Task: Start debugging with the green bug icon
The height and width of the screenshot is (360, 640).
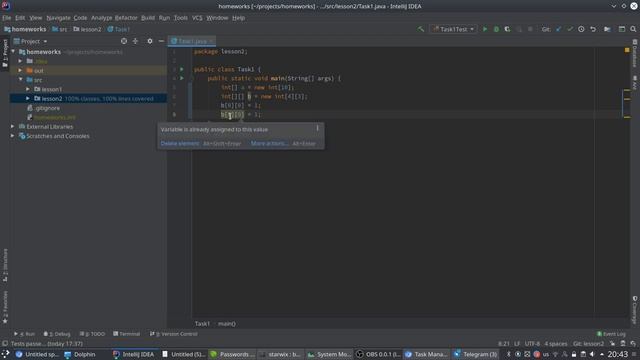Action: click(x=496, y=29)
